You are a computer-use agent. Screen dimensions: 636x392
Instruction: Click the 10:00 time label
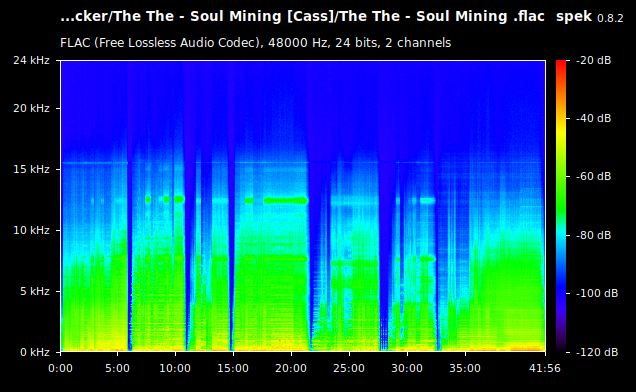pos(175,368)
